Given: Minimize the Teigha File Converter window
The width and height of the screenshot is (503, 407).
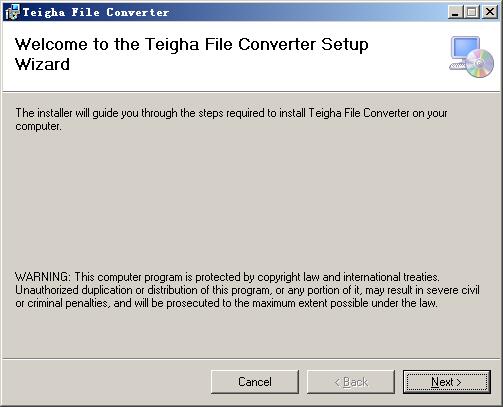Looking at the screenshot, I should [x=455, y=12].
